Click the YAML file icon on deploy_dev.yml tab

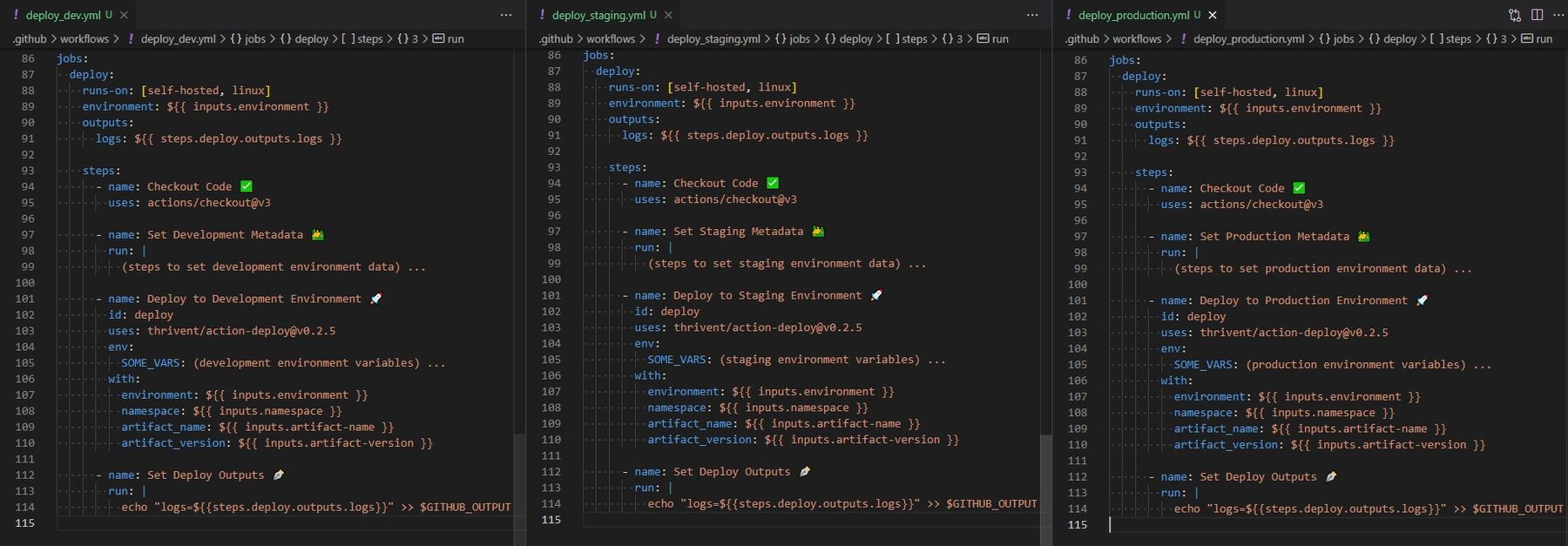point(17,15)
